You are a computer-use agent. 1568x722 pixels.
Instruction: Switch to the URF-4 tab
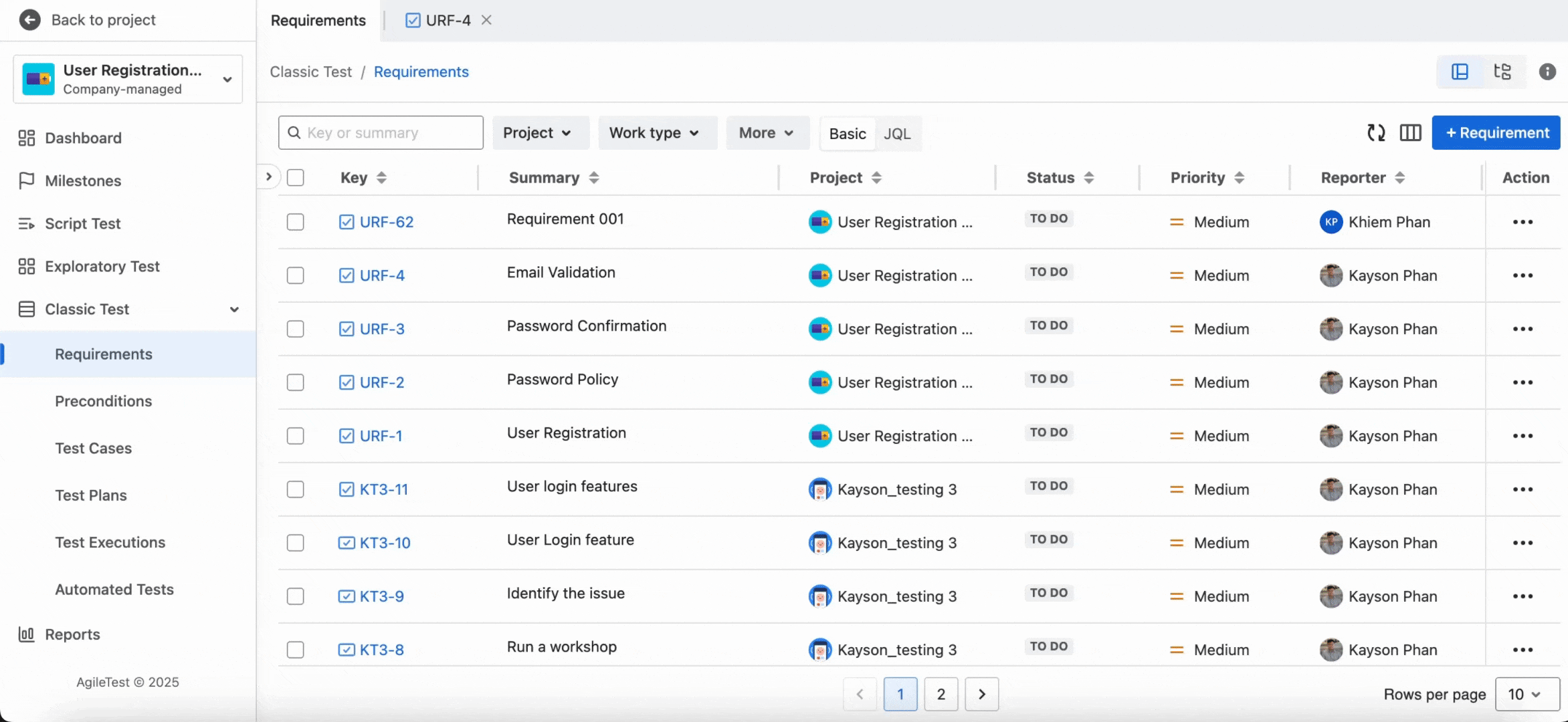(446, 20)
